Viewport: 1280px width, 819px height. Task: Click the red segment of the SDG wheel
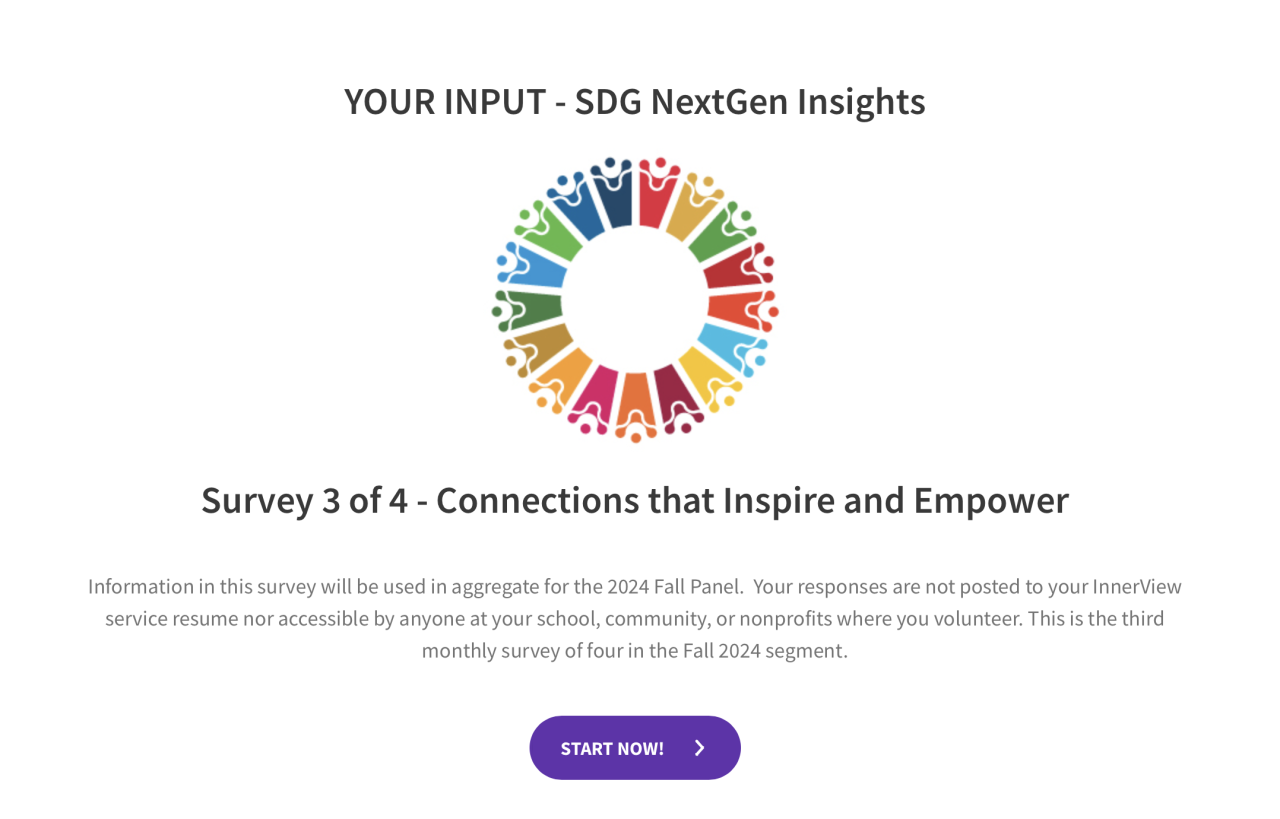[x=656, y=193]
